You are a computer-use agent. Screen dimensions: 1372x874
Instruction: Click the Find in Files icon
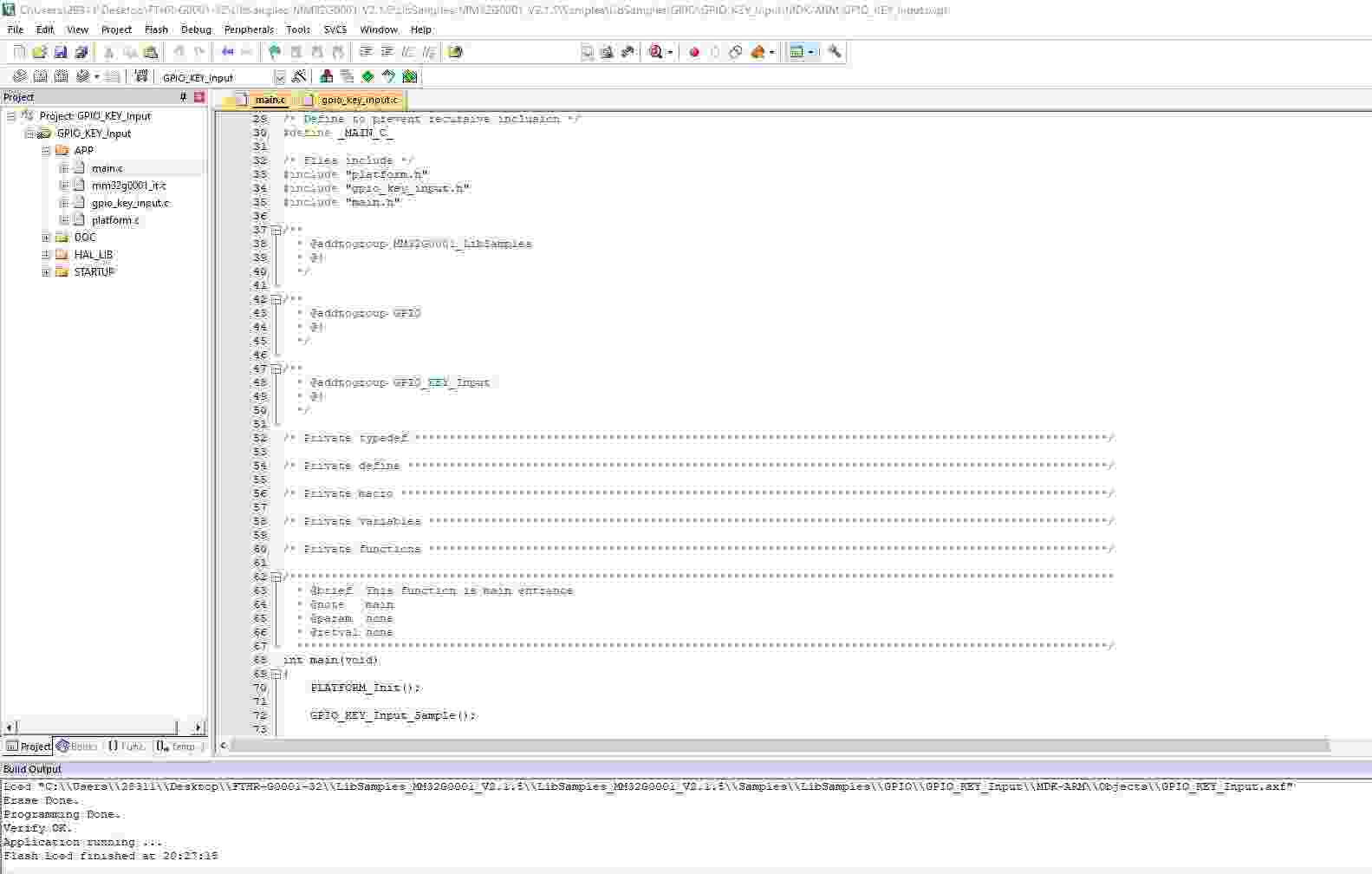click(x=455, y=52)
